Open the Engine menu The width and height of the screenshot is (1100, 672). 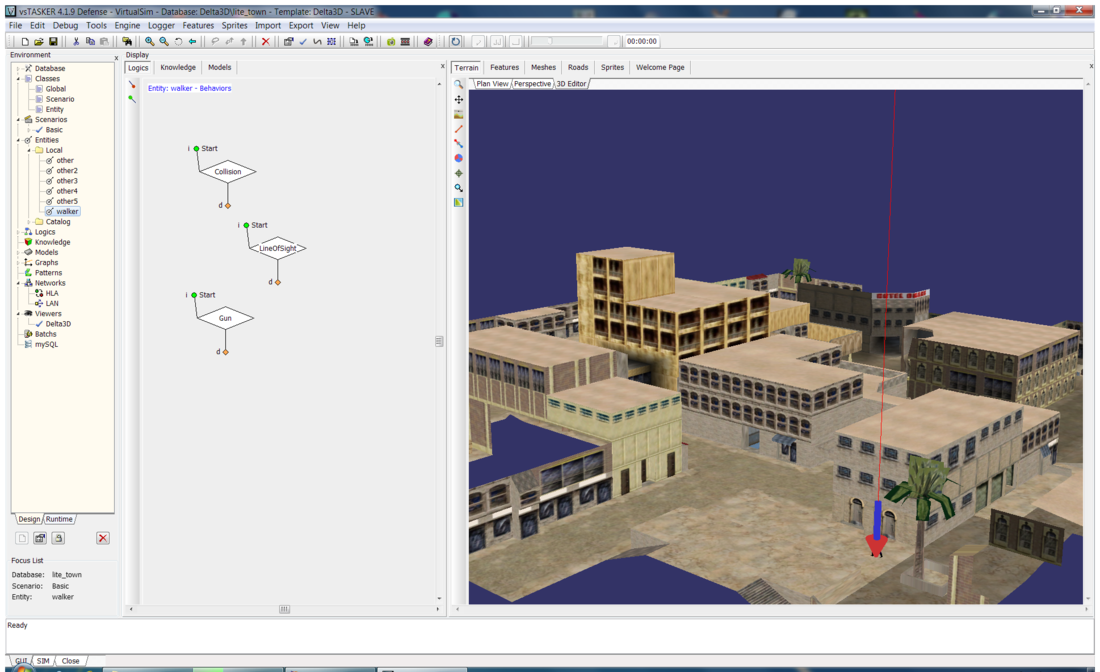pos(127,26)
